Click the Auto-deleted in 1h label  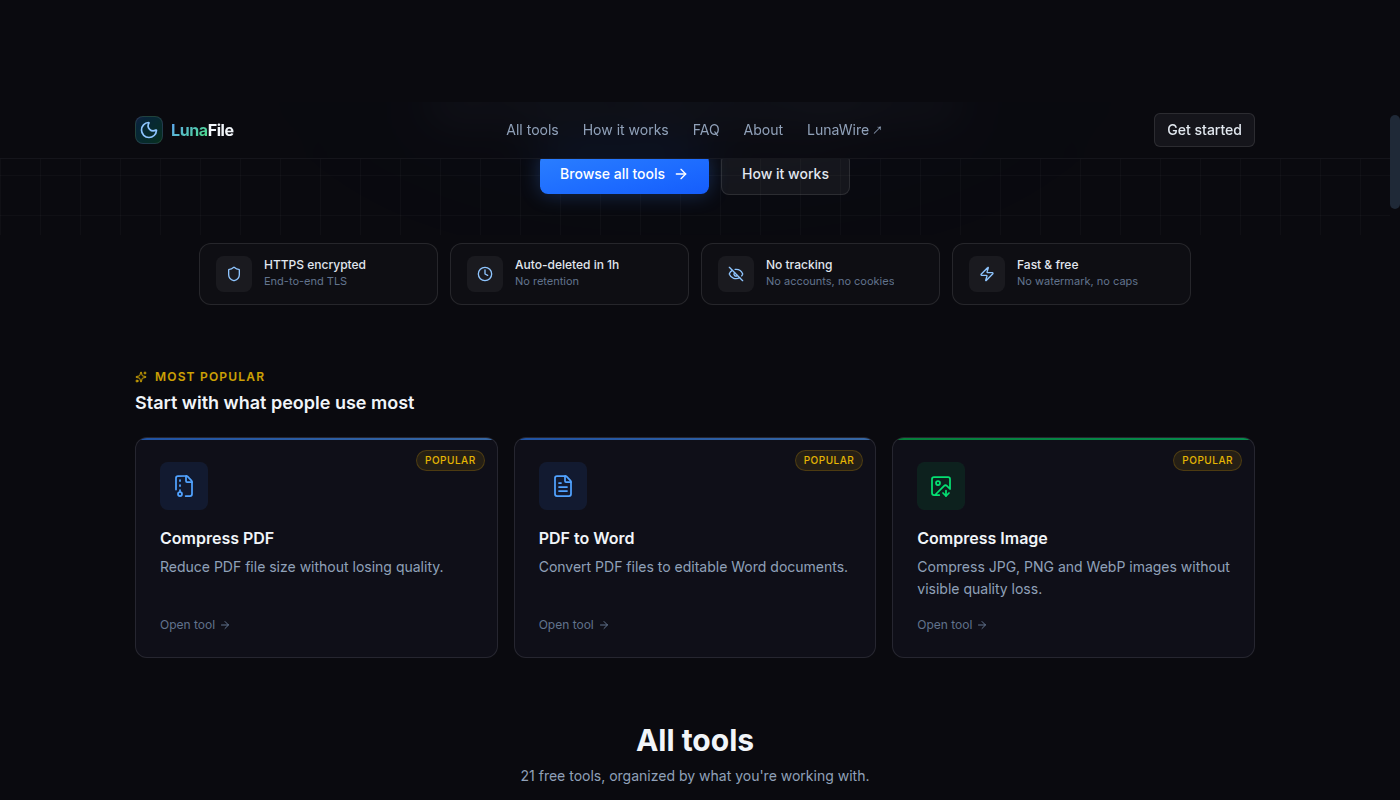(x=567, y=265)
